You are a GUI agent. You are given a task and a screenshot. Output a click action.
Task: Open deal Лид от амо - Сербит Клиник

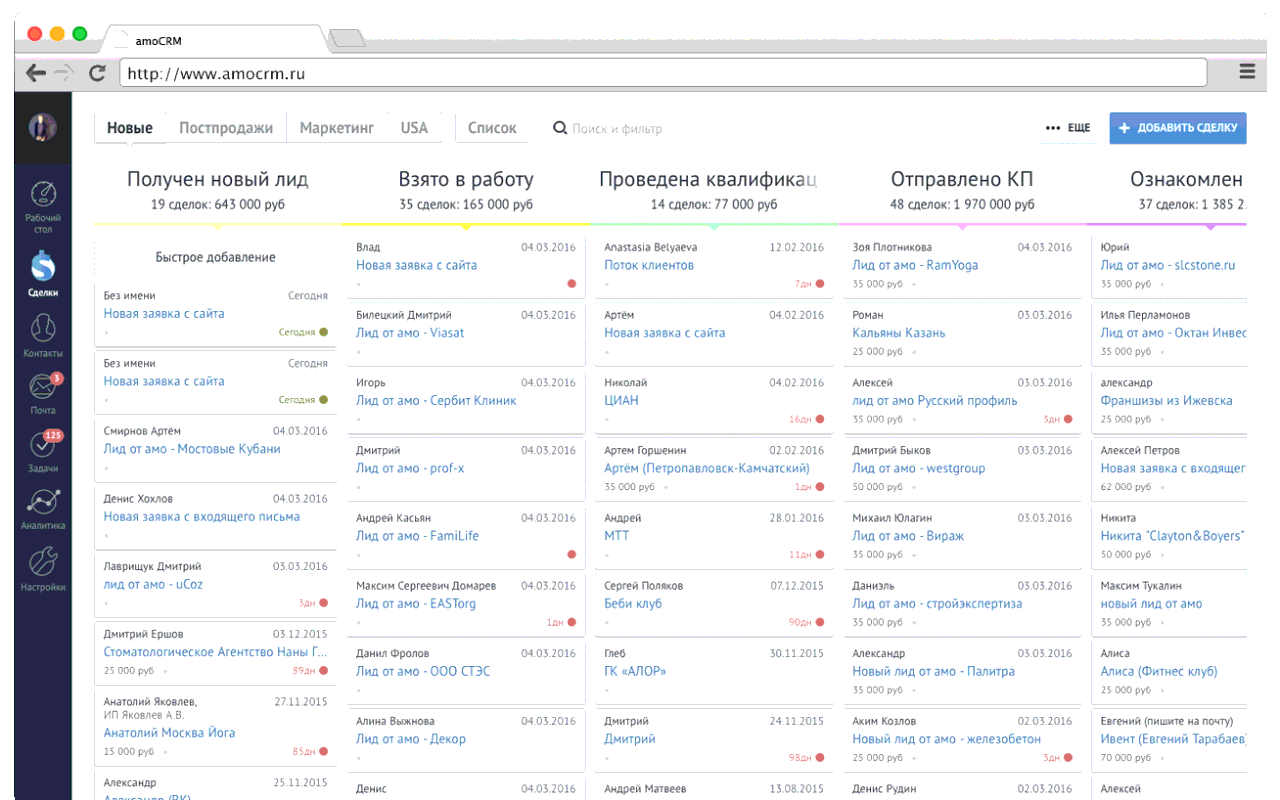coord(436,400)
